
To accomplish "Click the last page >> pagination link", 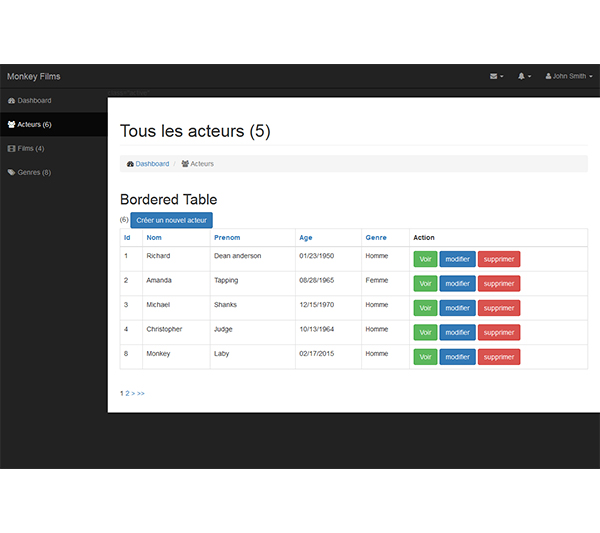I will coord(141,394).
